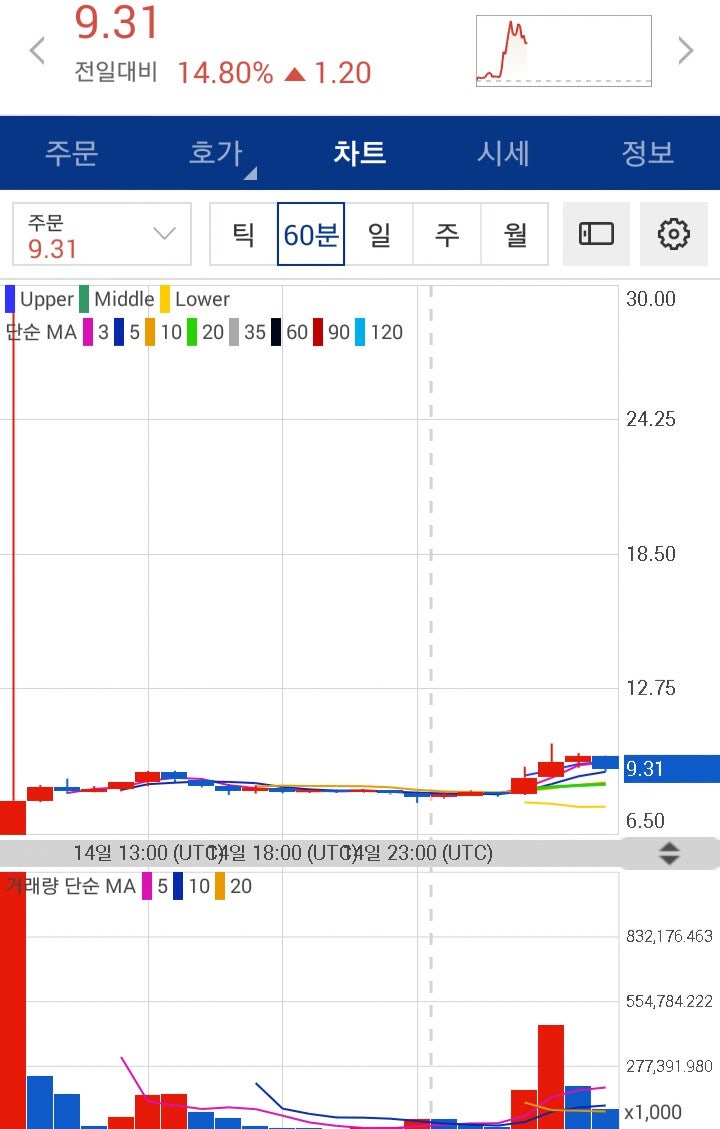720x1129 pixels.
Task: Click the MA 3 magenta swatch
Action: 88,332
